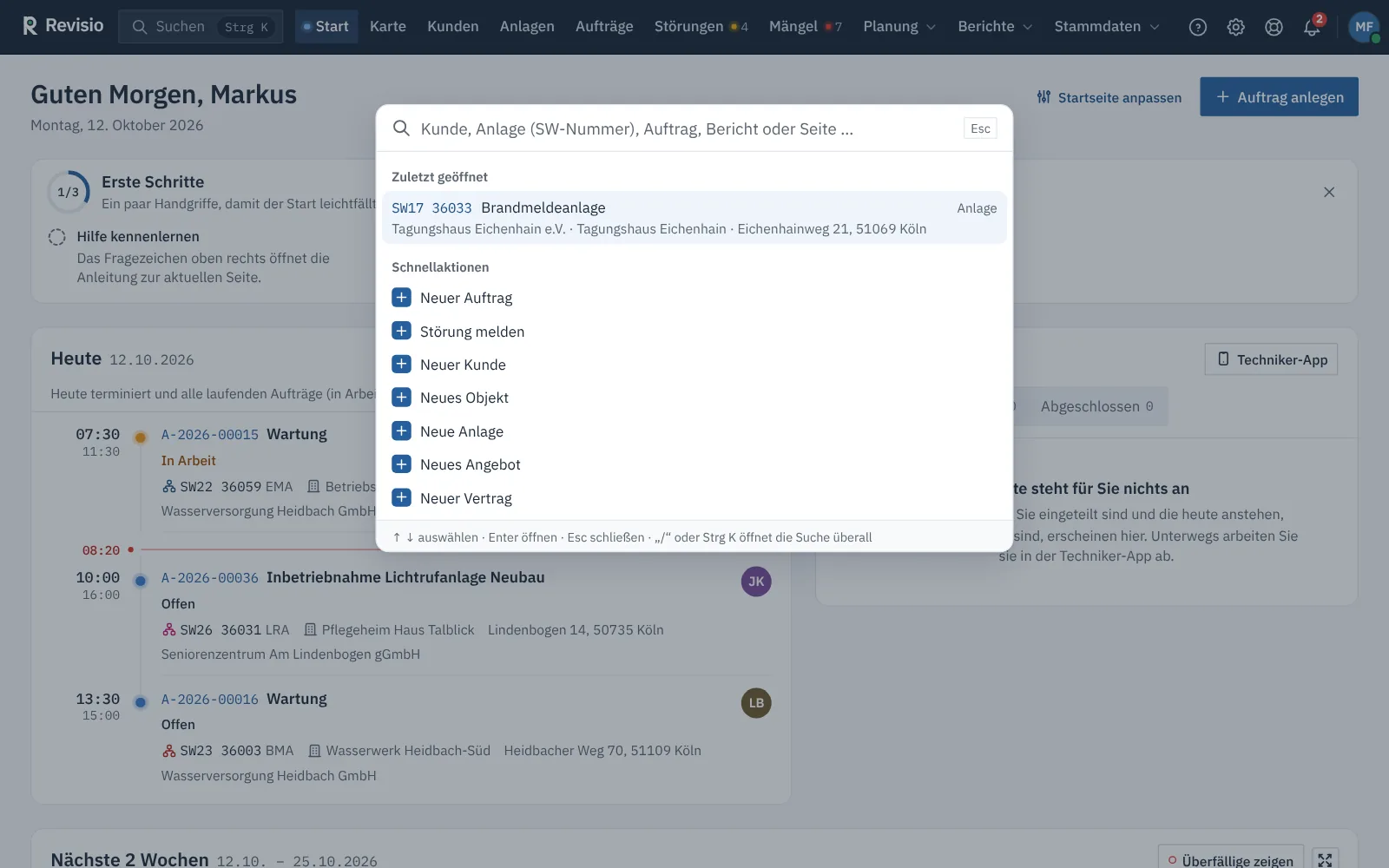Go to the Karte tab
The height and width of the screenshot is (868, 1389).
pos(388,27)
